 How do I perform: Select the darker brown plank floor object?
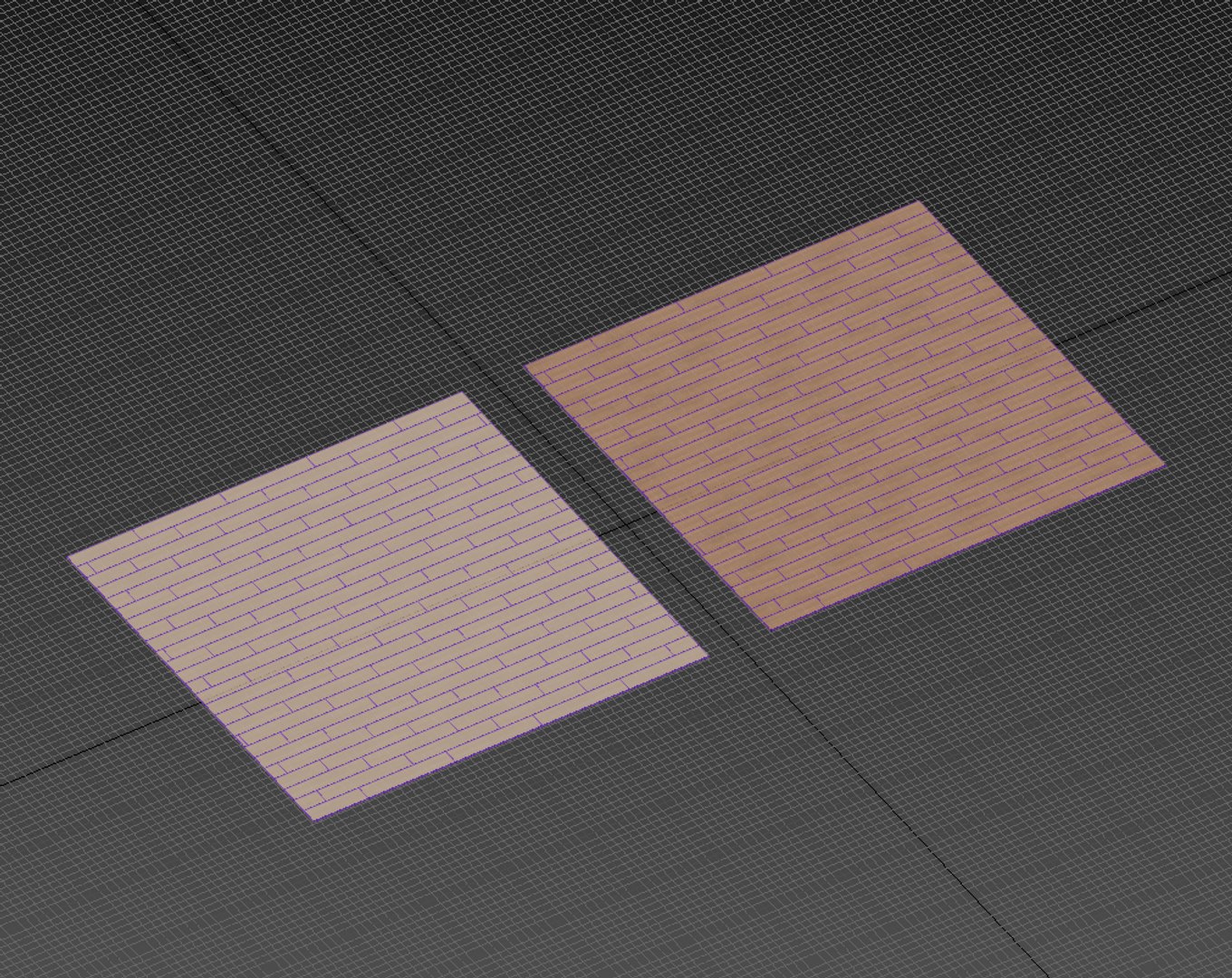click(x=844, y=415)
